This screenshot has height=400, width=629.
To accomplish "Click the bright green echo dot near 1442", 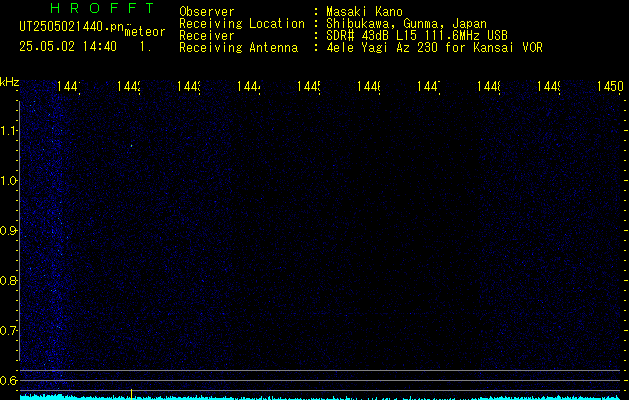I will (x=131, y=146).
